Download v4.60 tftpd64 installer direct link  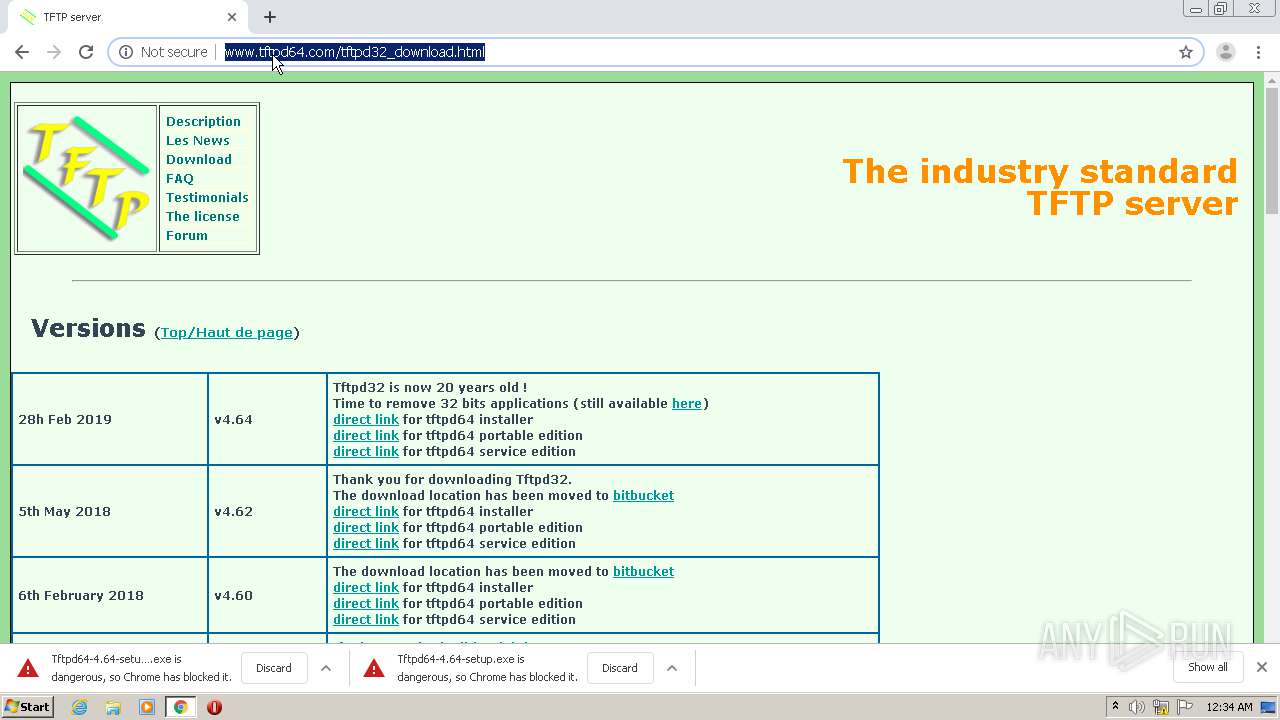pos(366,587)
